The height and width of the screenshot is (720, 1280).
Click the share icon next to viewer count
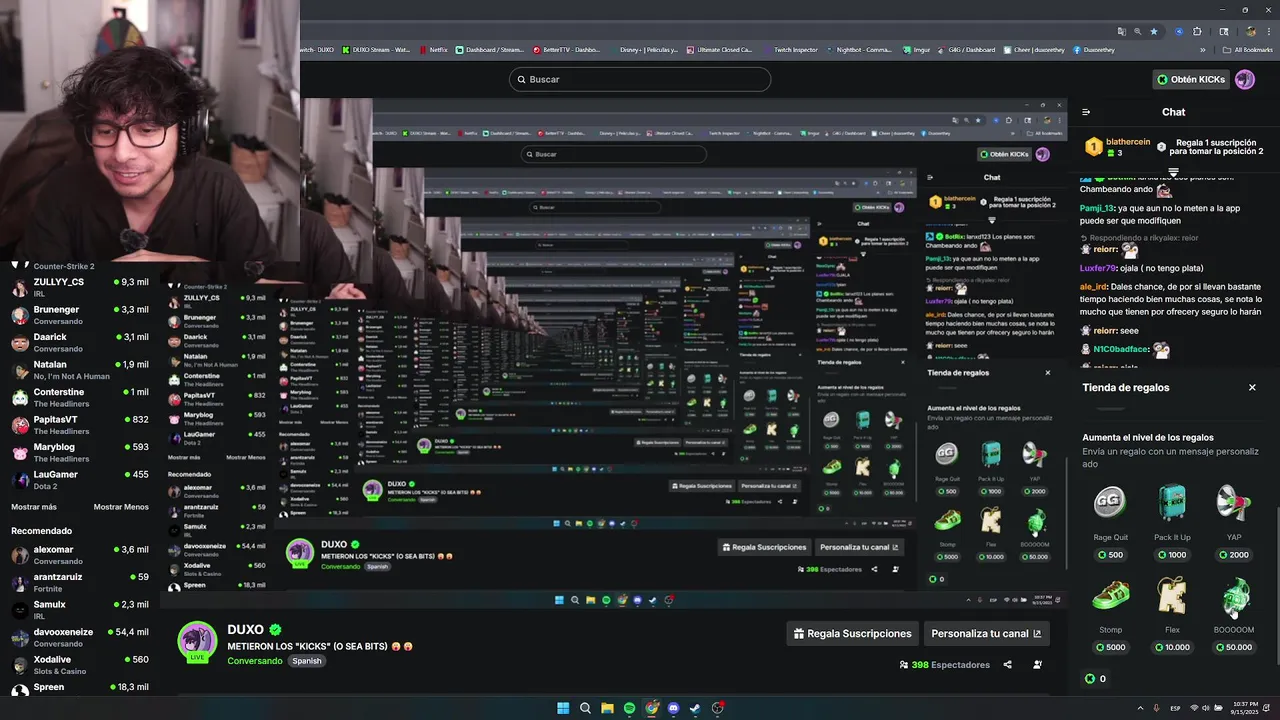click(1007, 664)
